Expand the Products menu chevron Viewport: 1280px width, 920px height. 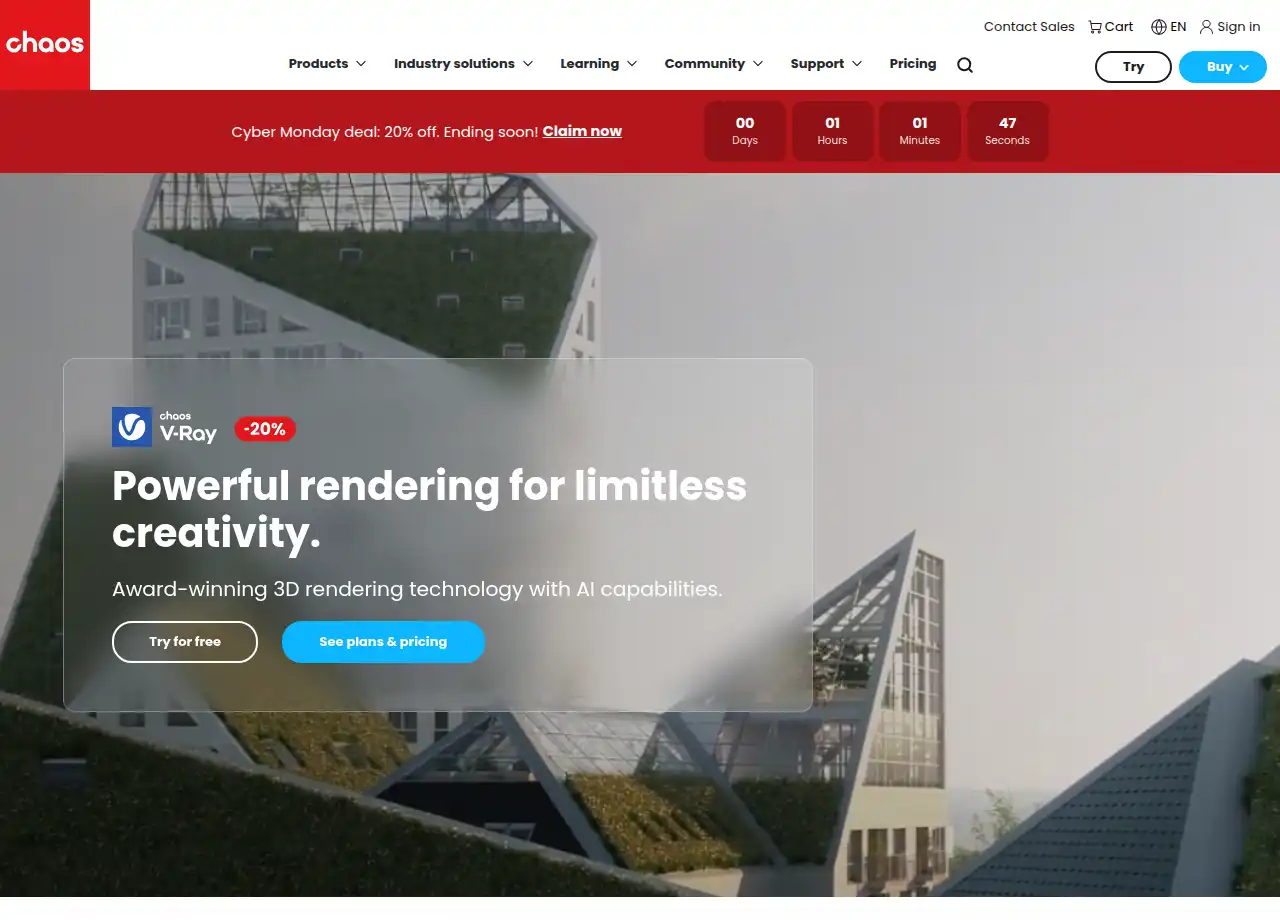point(361,64)
